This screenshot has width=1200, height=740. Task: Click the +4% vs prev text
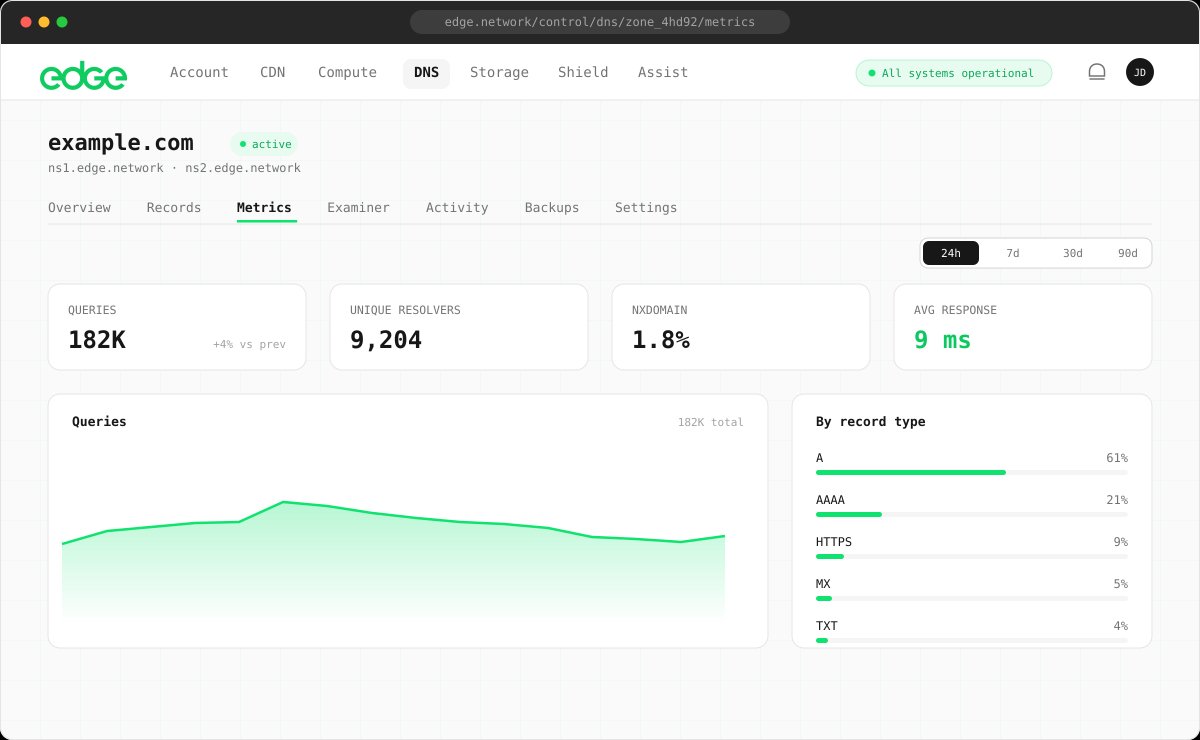(x=249, y=344)
